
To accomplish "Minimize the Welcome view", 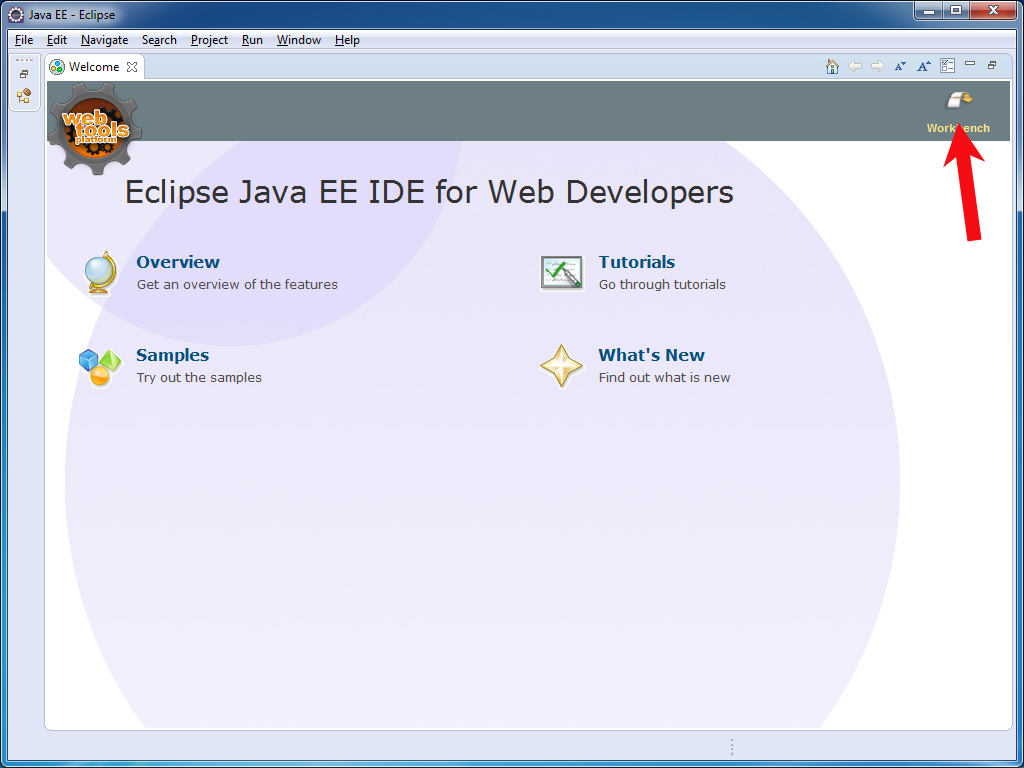I will tap(970, 64).
